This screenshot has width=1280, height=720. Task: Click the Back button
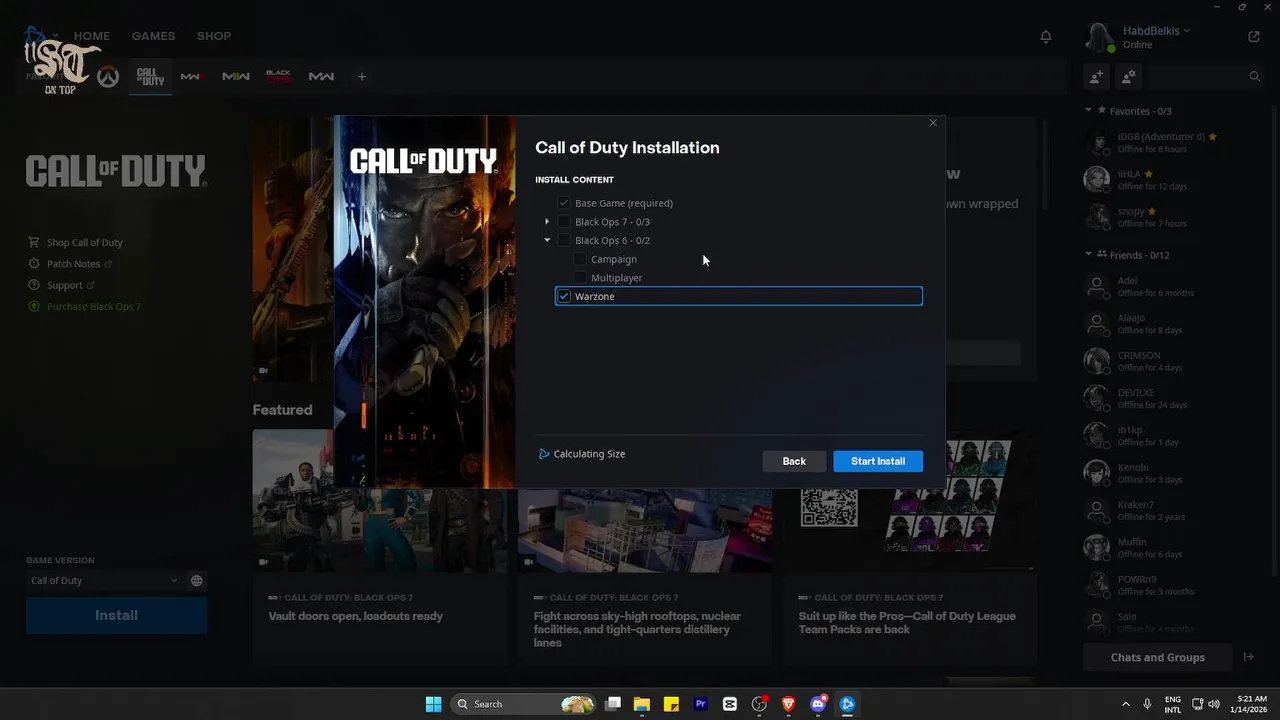pyautogui.click(x=794, y=461)
